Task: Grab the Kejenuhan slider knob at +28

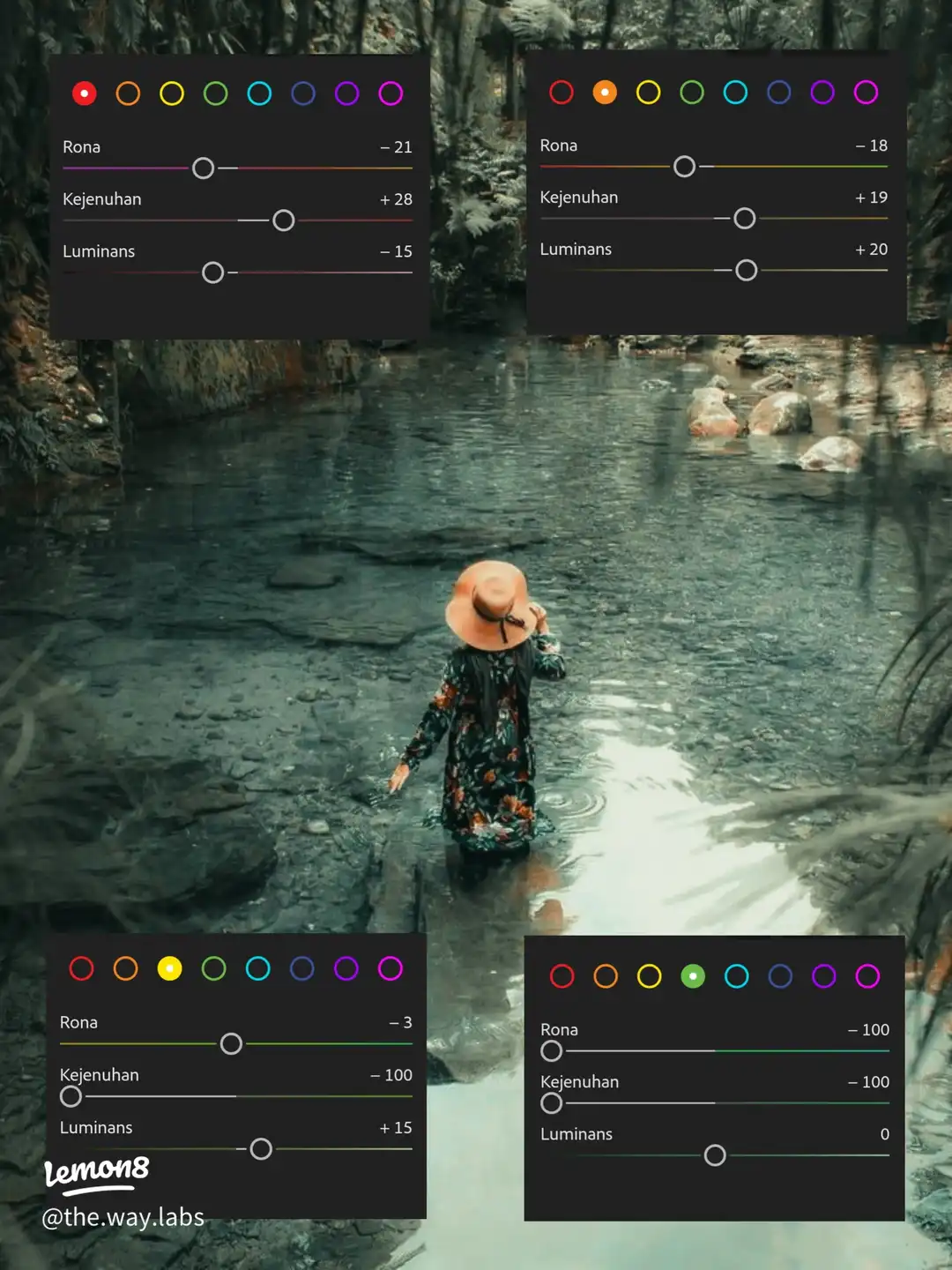Action: pos(284,220)
